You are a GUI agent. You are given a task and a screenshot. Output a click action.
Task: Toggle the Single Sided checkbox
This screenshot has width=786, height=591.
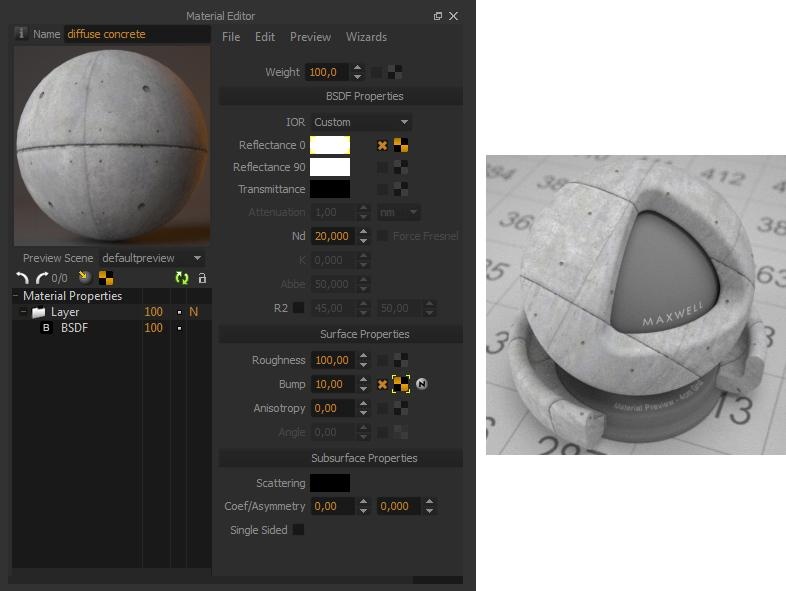click(x=298, y=530)
